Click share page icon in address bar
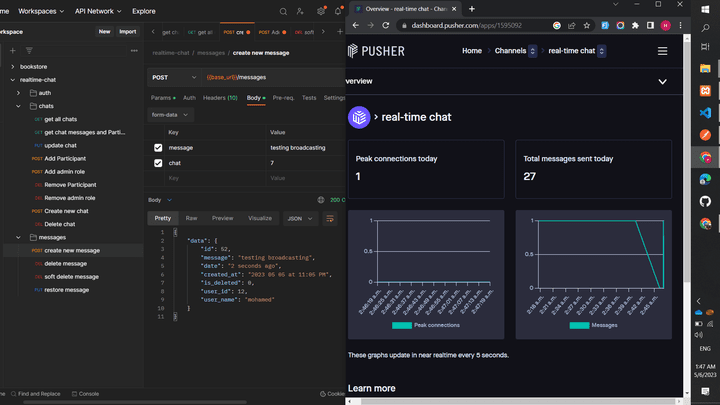Screen dimensions: 720x405 [x=572, y=25]
